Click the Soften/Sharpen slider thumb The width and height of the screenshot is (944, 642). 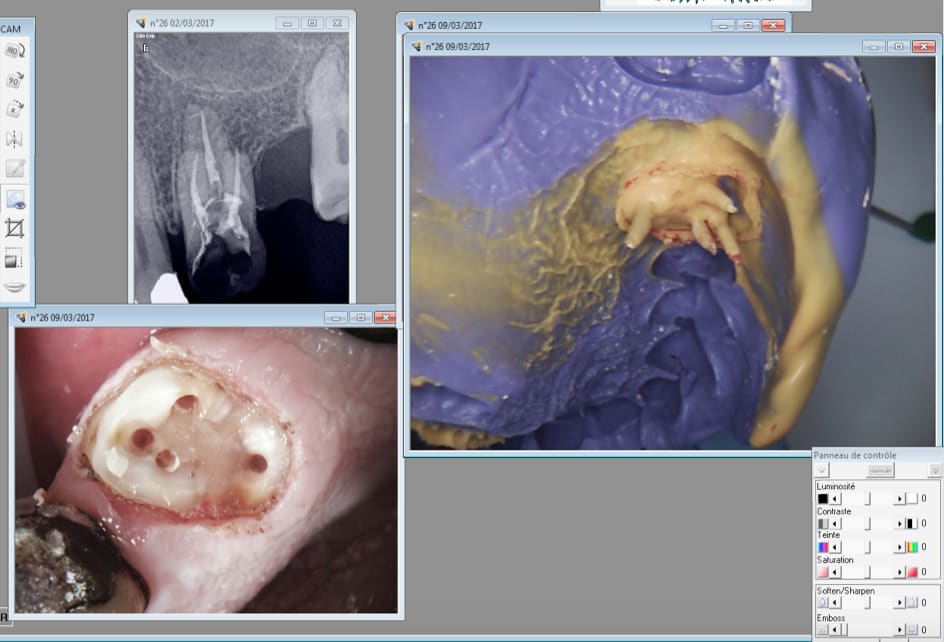click(x=868, y=603)
